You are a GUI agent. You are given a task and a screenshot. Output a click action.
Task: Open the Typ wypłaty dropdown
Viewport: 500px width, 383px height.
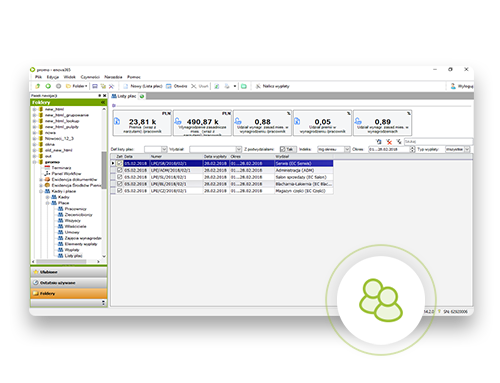467,149
